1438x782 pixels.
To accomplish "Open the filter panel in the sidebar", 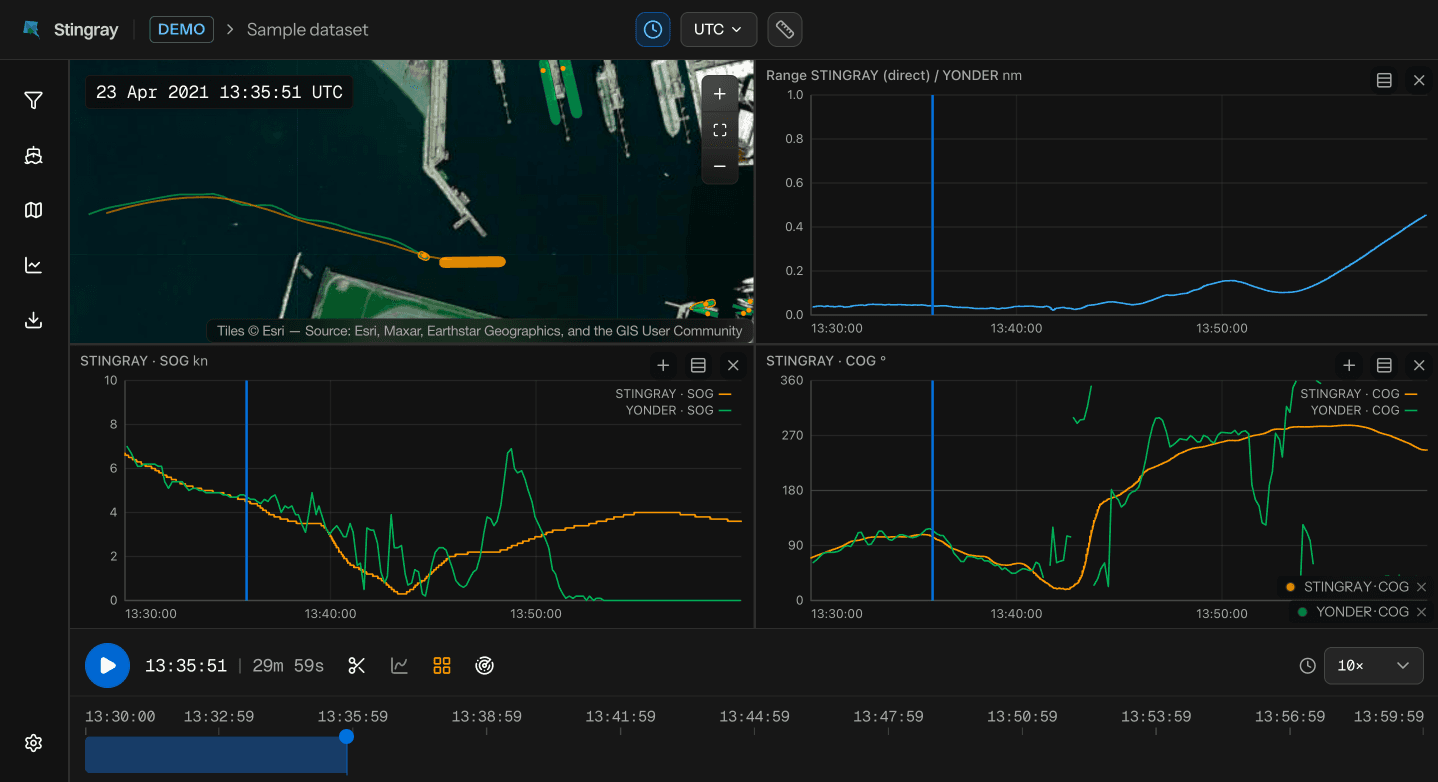I will [34, 100].
